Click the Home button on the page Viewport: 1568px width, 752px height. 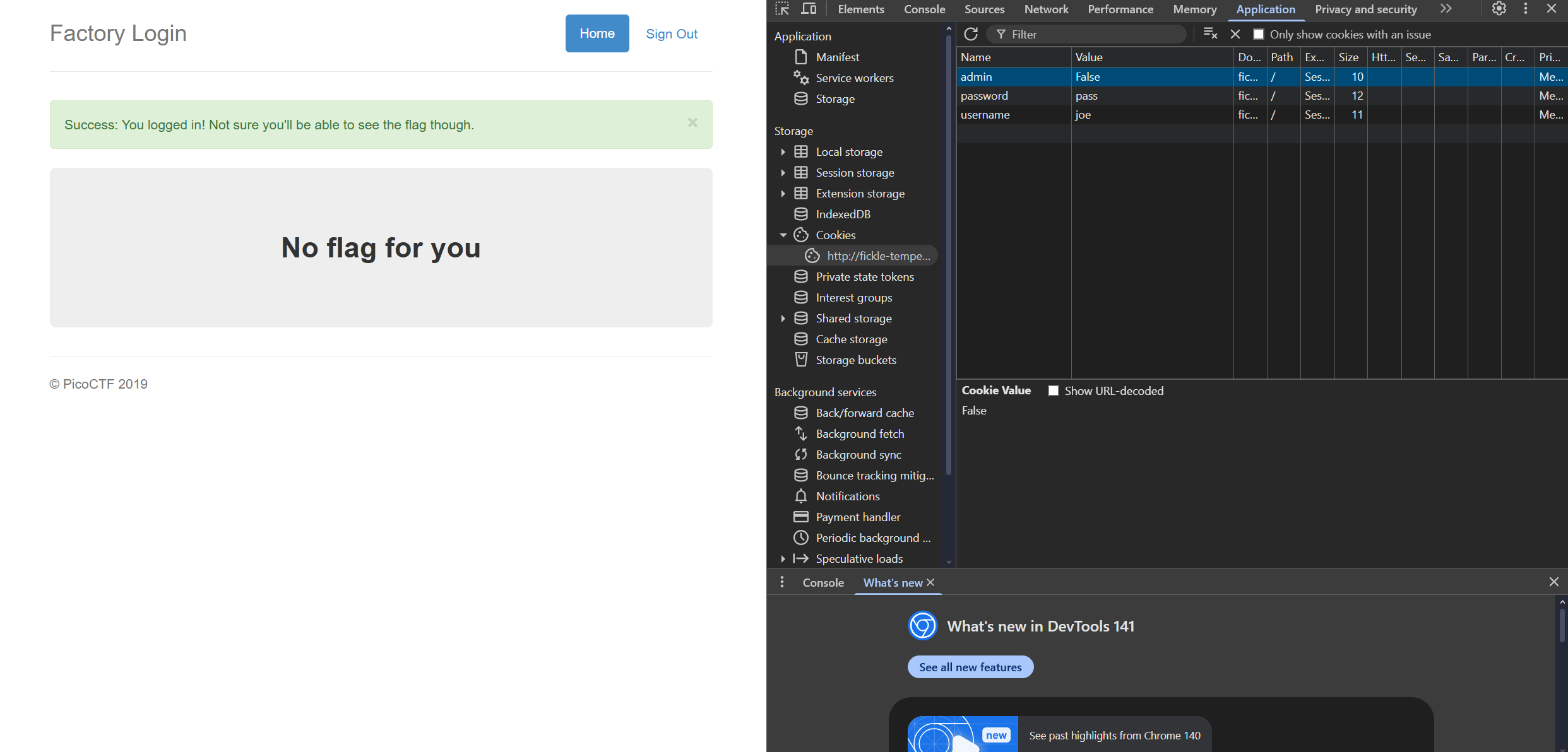(x=597, y=33)
